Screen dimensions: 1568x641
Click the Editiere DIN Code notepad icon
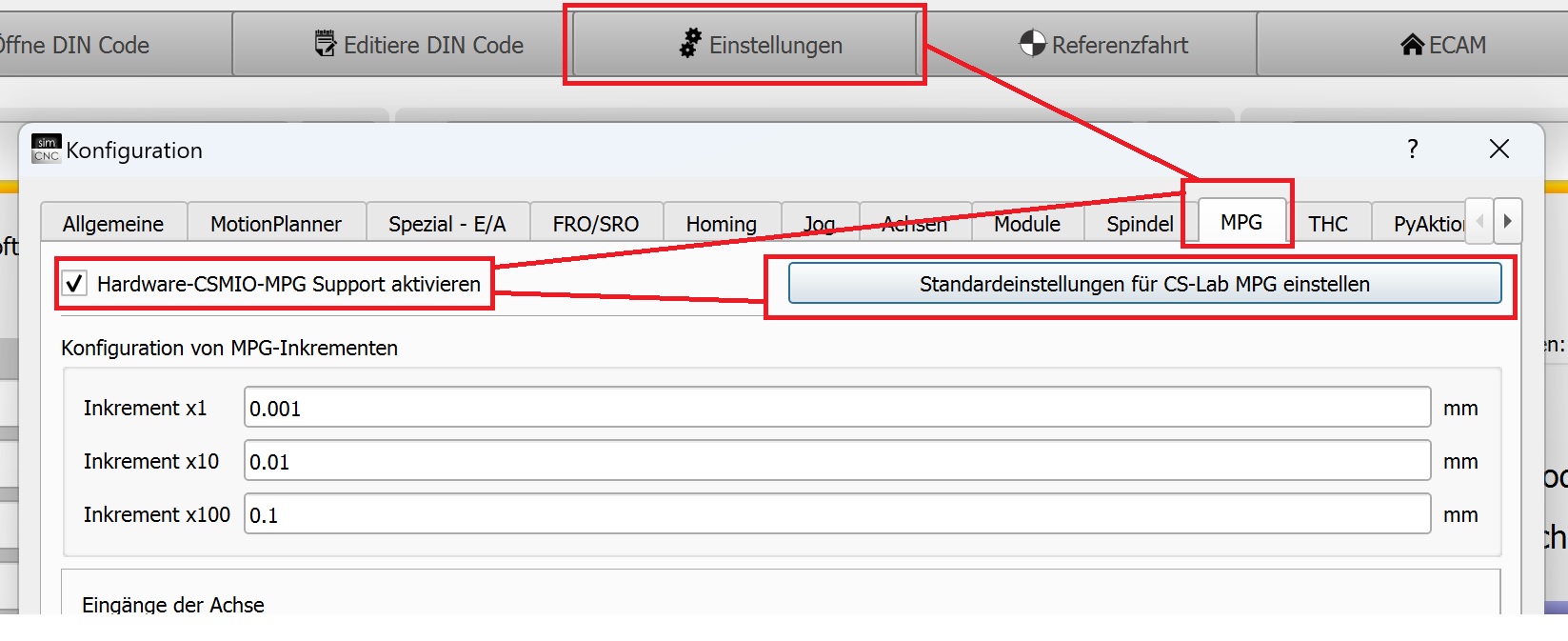pyautogui.click(x=326, y=44)
